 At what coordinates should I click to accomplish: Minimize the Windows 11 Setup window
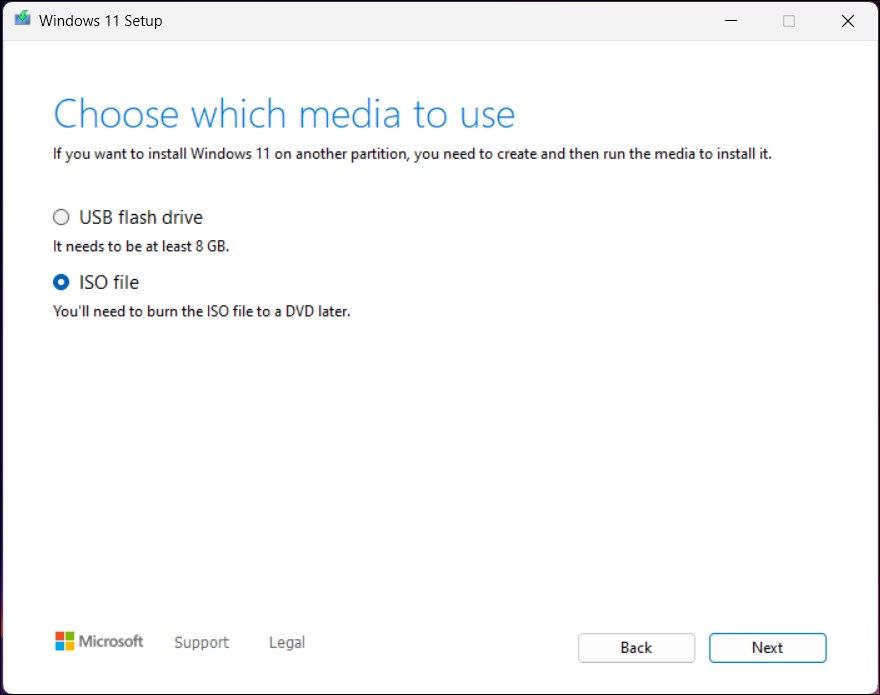[730, 20]
